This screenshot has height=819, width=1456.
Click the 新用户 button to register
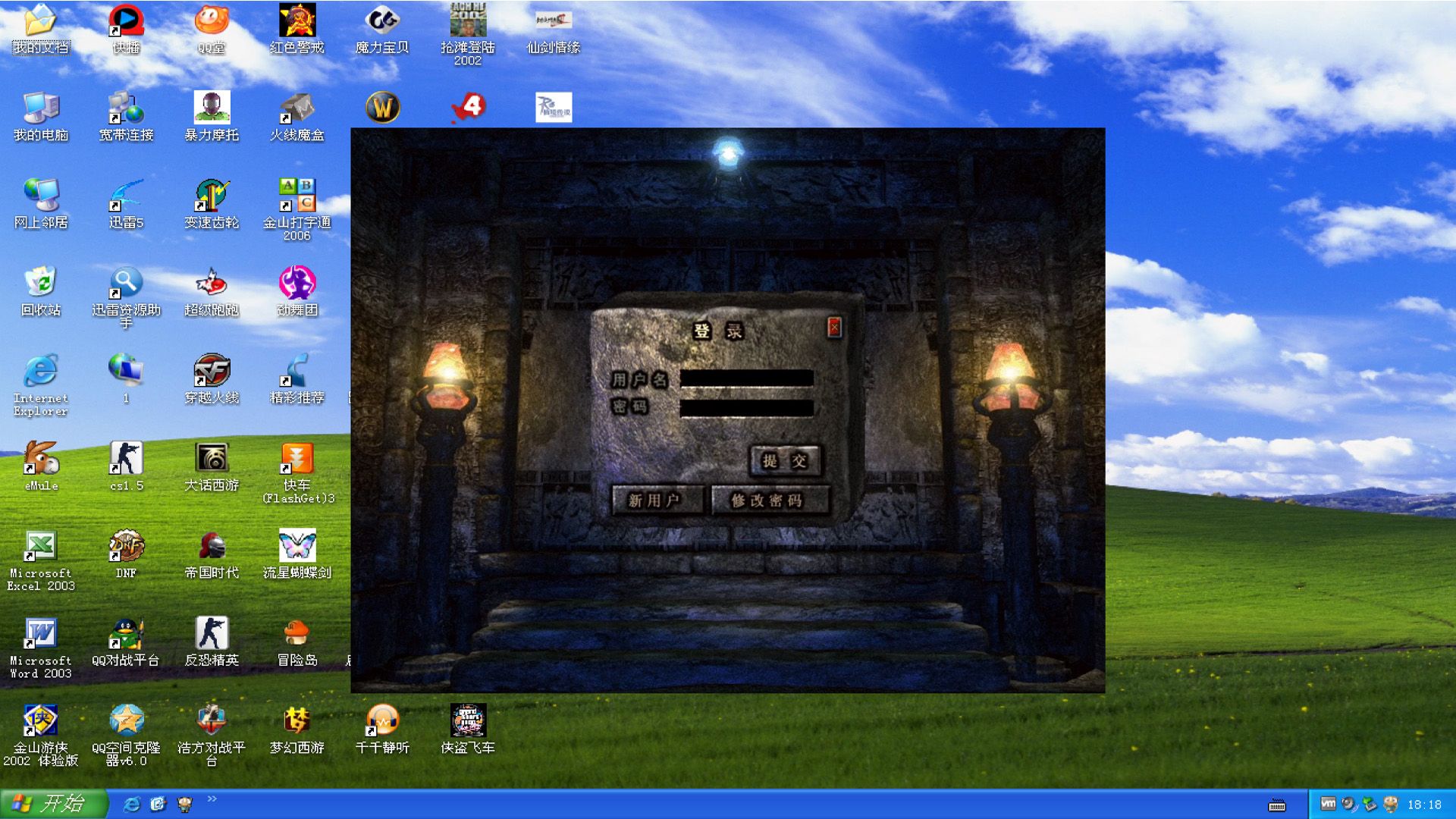tap(657, 500)
